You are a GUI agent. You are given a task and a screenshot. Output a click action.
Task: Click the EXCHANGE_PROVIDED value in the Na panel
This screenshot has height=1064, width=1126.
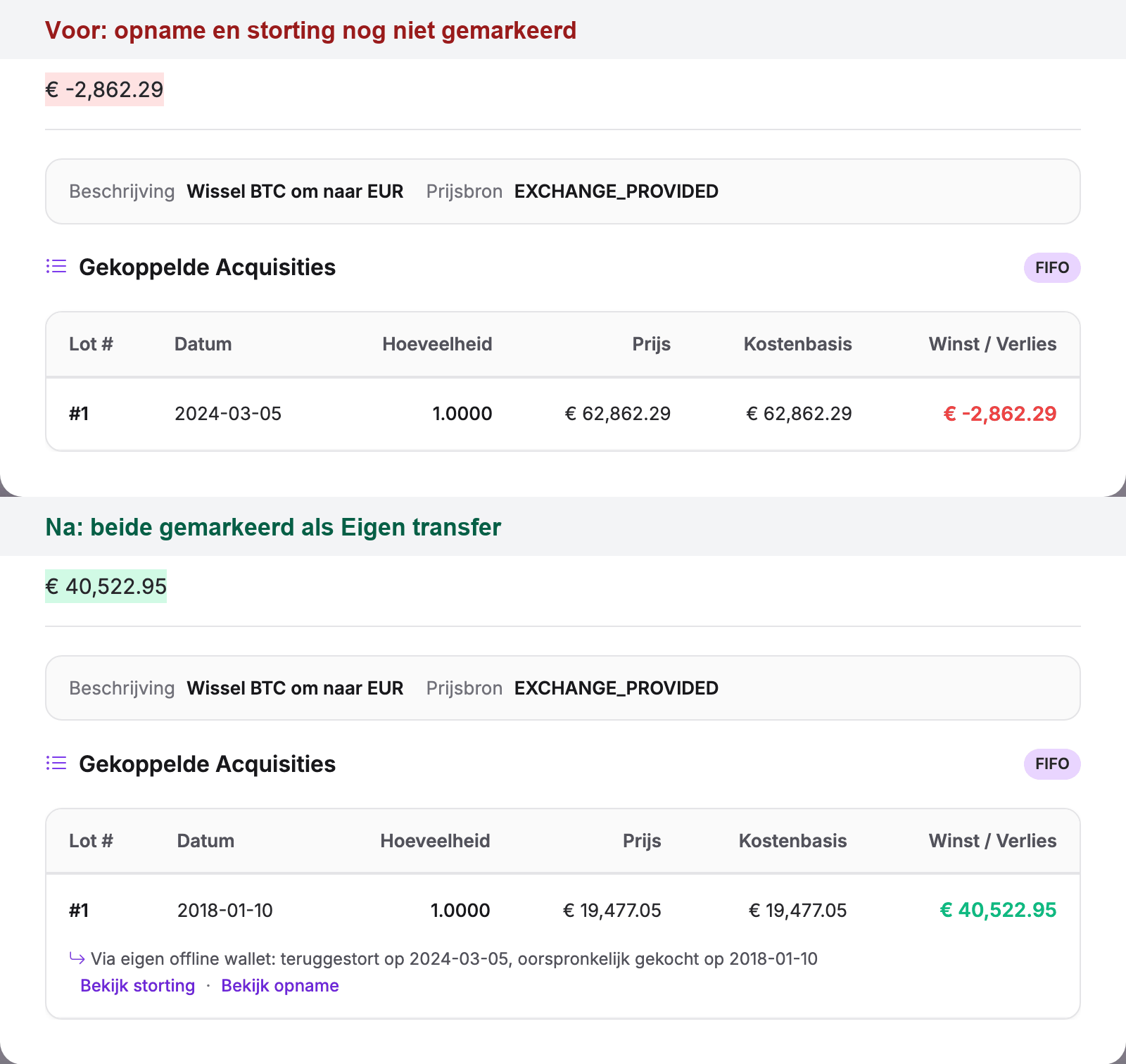[616, 688]
